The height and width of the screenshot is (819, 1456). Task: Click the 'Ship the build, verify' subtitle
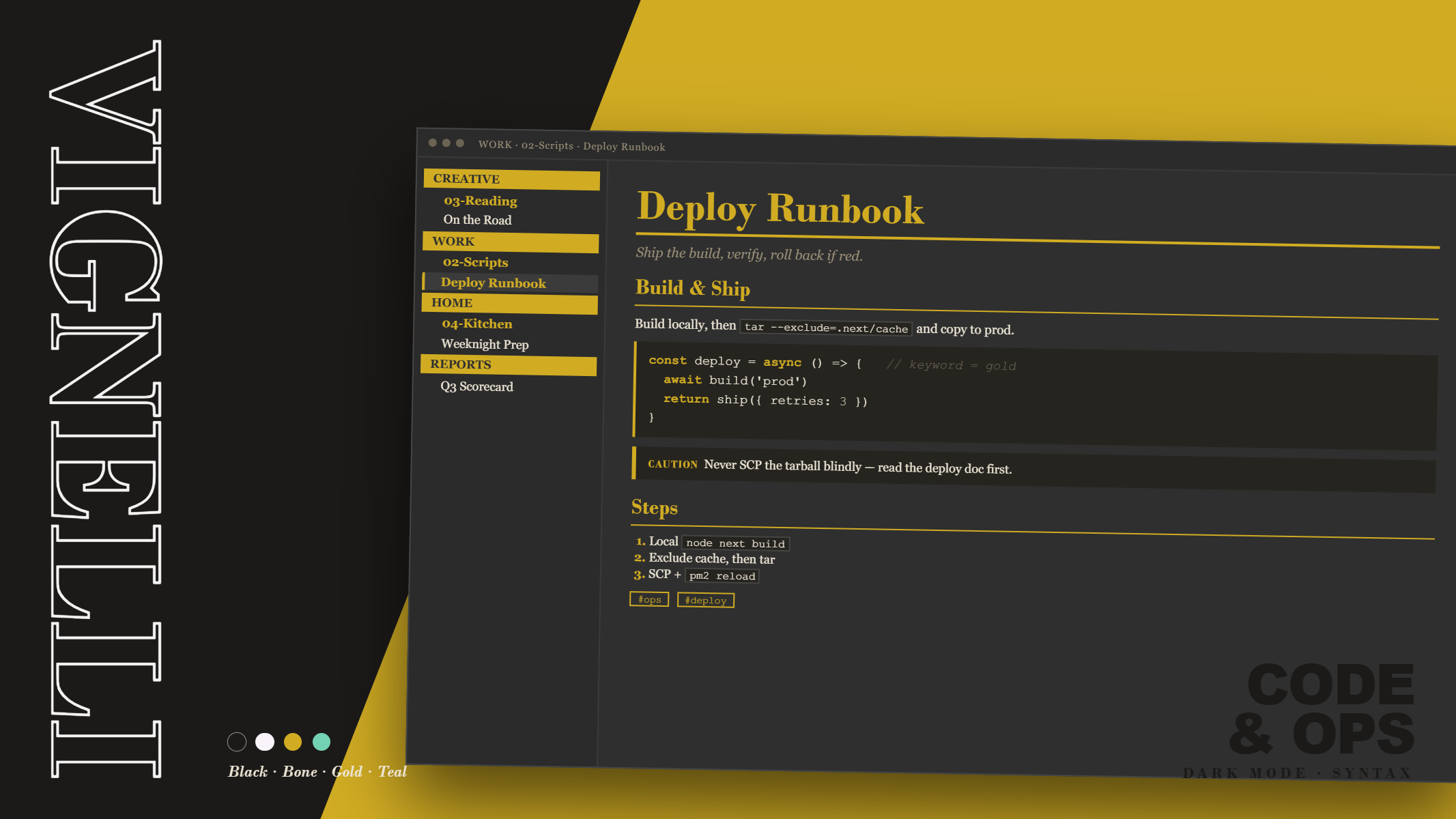pos(749,254)
